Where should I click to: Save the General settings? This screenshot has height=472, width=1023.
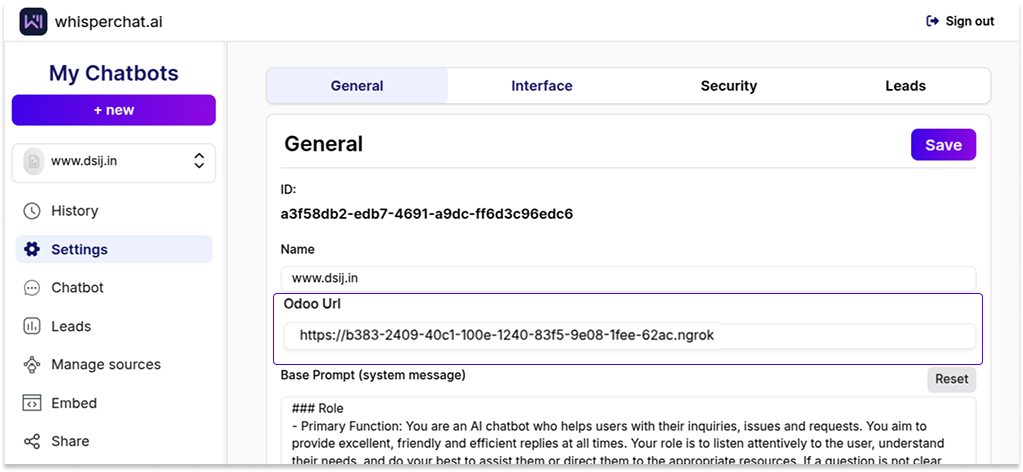pyautogui.click(x=943, y=145)
